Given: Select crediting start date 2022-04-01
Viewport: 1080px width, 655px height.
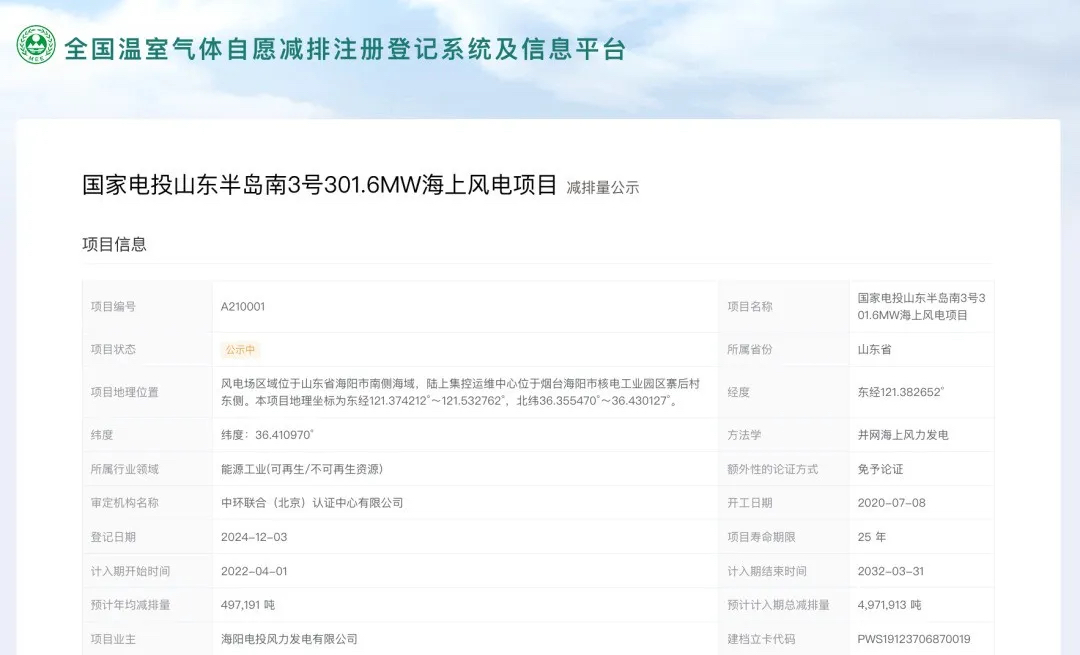Looking at the screenshot, I should (254, 571).
